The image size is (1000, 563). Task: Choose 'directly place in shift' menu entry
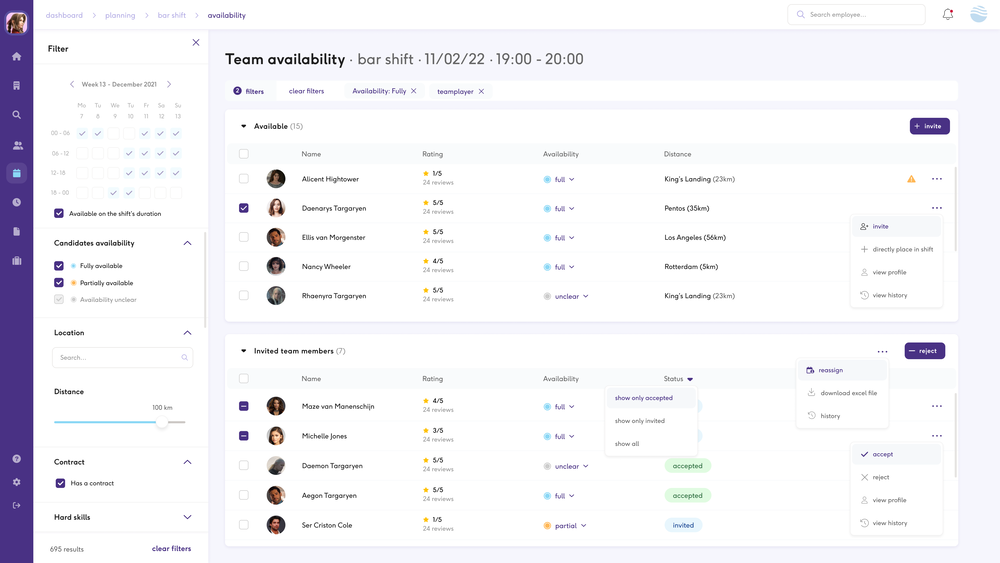pyautogui.click(x=902, y=249)
